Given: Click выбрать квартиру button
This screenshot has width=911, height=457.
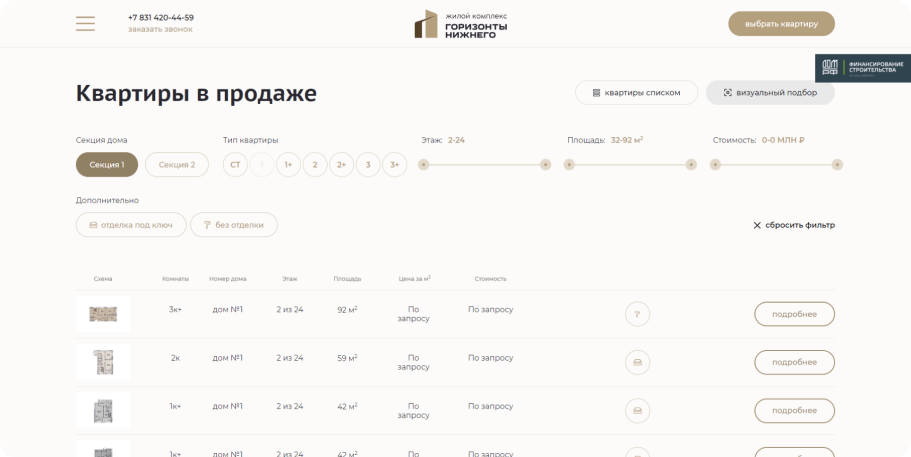Looking at the screenshot, I should click(x=781, y=24).
